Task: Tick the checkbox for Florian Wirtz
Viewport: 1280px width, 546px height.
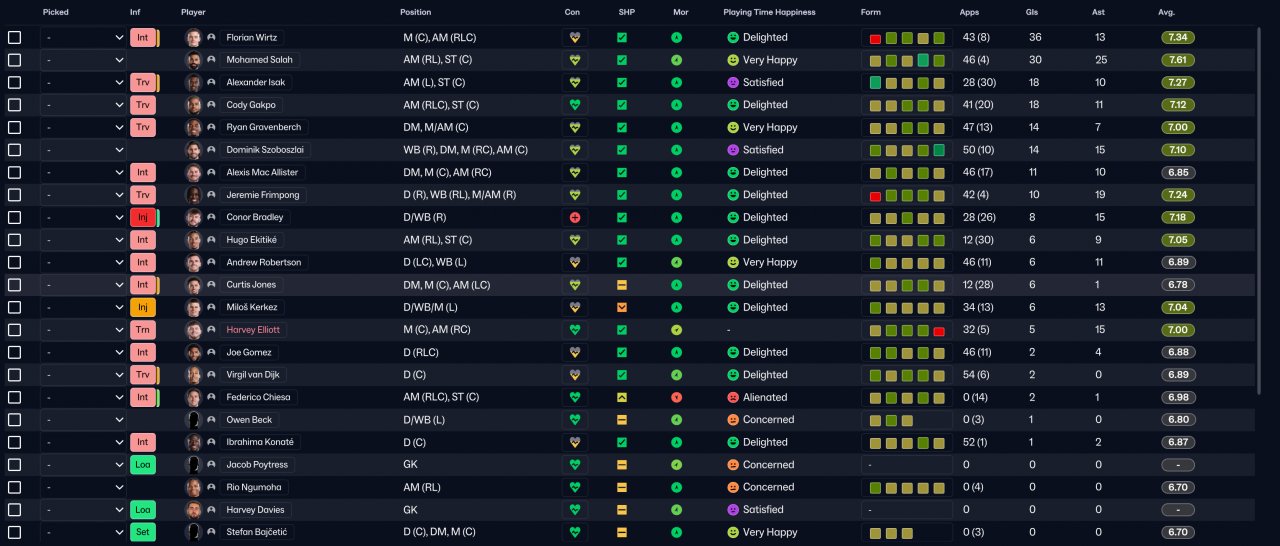Action: [14, 37]
